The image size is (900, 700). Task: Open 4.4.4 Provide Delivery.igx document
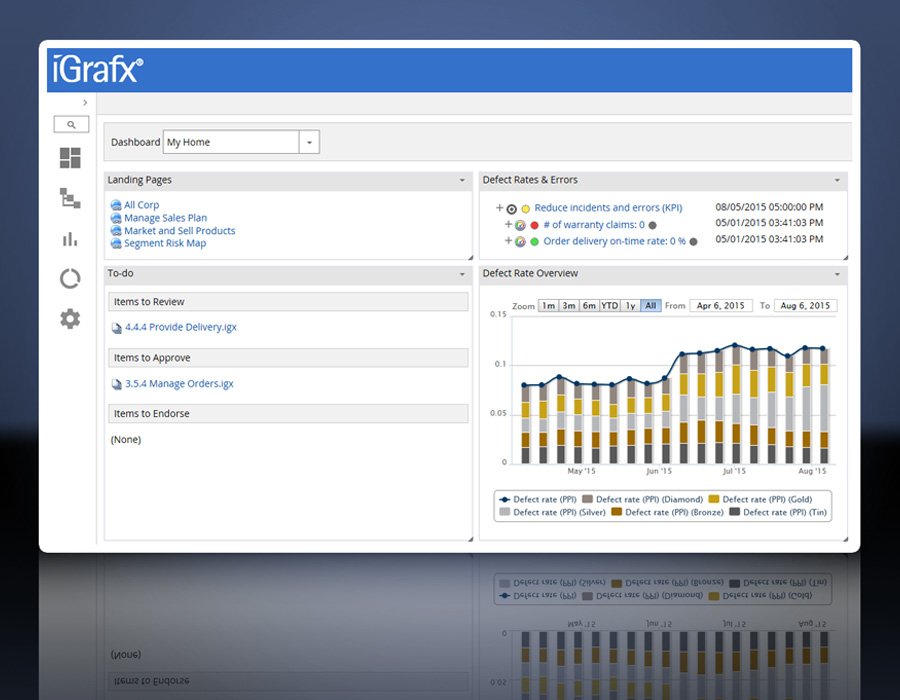[x=181, y=327]
